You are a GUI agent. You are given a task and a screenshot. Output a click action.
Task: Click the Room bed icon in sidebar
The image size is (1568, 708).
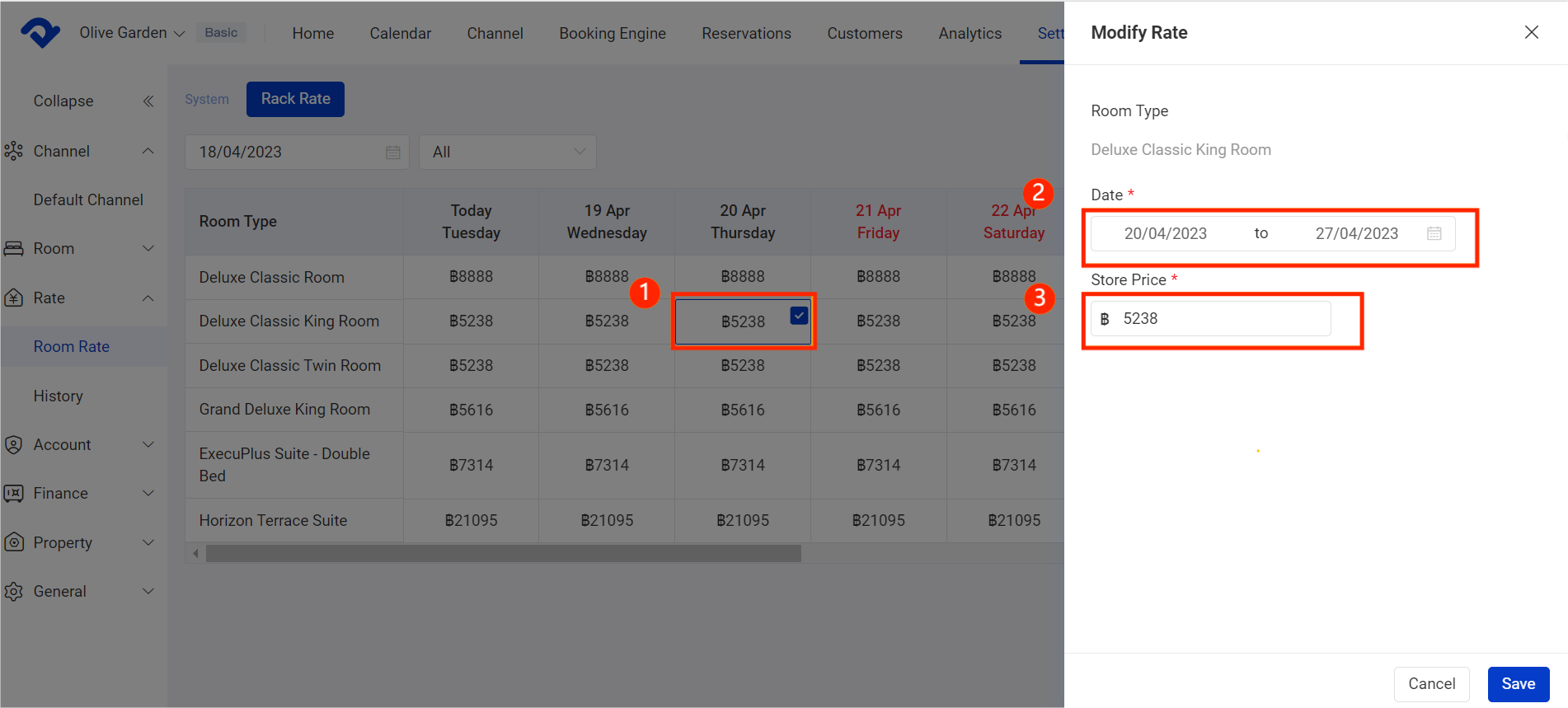13,249
